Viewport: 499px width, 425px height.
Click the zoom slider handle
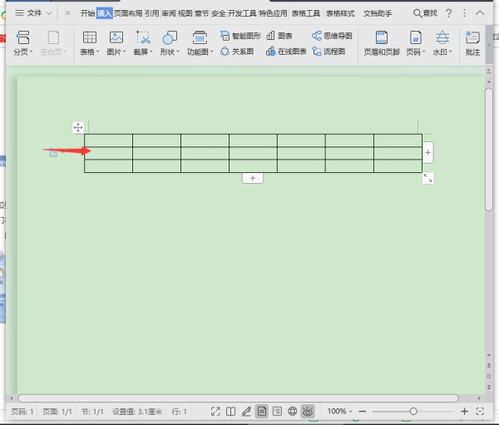pos(413,411)
